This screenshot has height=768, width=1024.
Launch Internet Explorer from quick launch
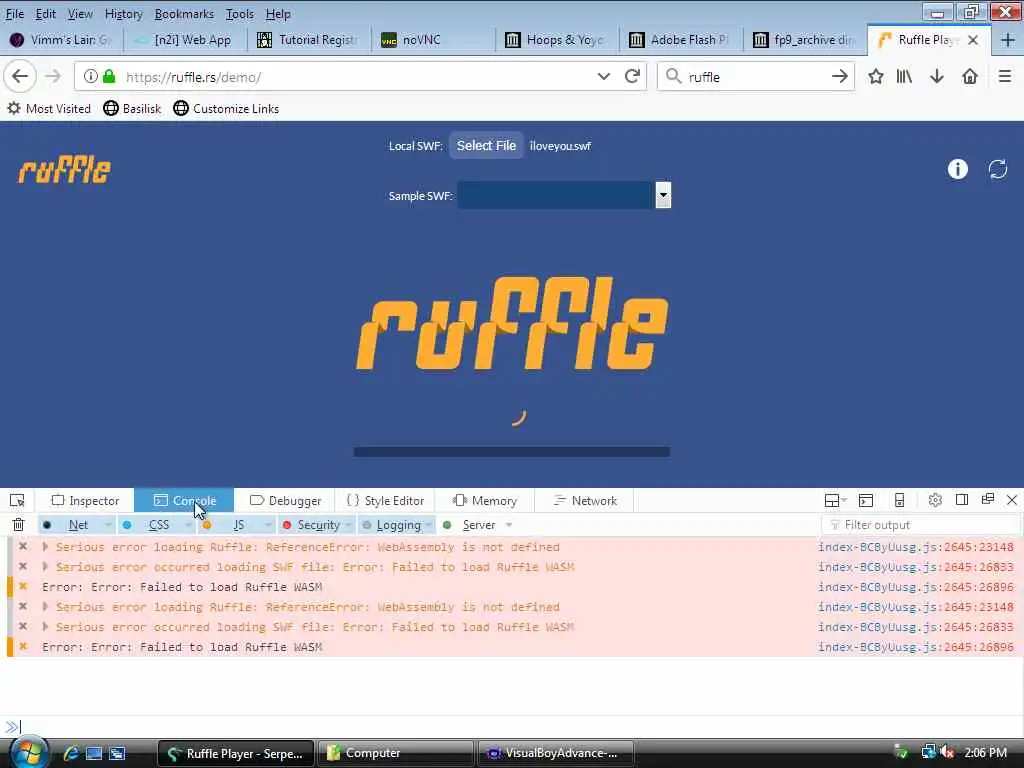click(x=71, y=753)
